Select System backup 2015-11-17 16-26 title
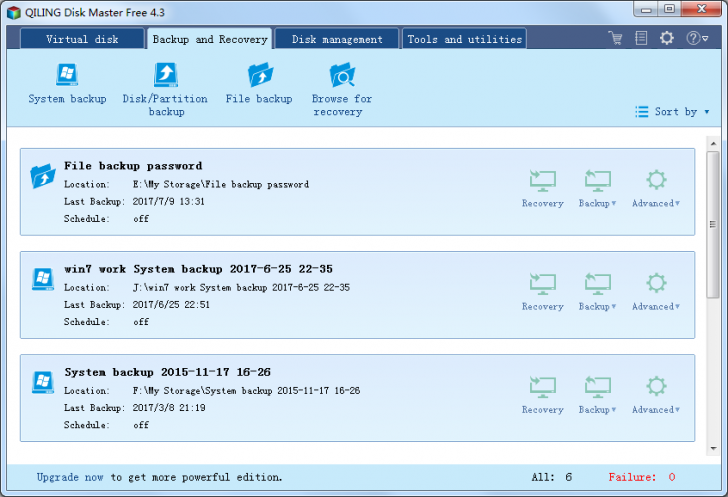The width and height of the screenshot is (728, 497). (x=168, y=372)
